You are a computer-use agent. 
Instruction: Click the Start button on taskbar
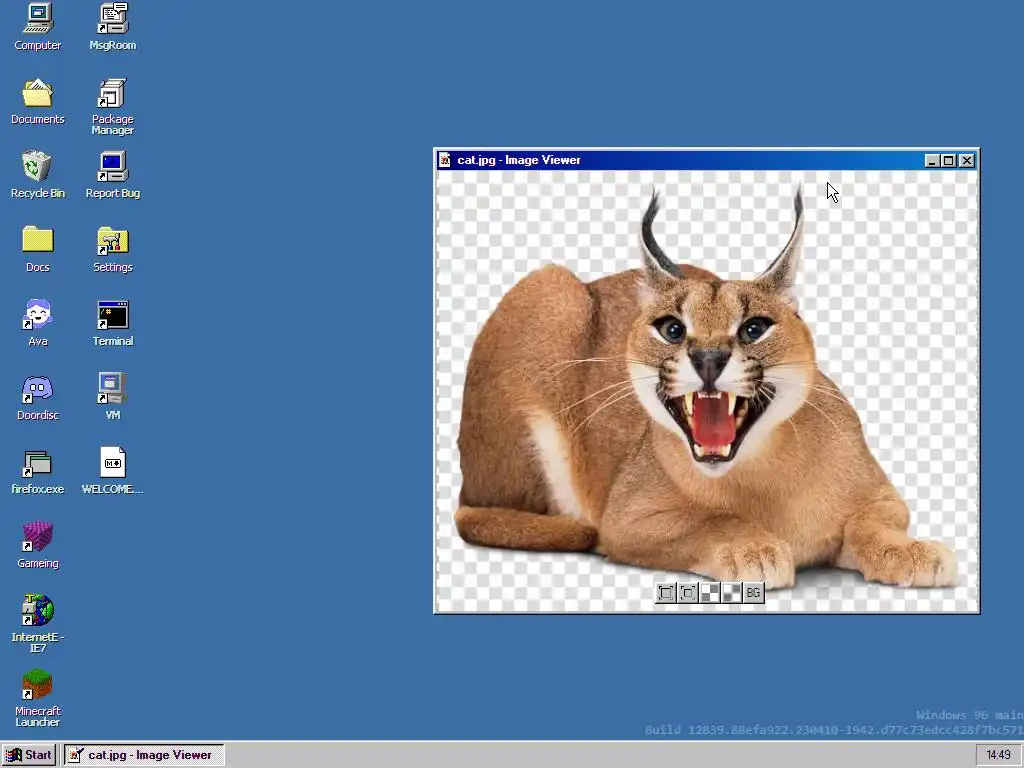click(29, 755)
